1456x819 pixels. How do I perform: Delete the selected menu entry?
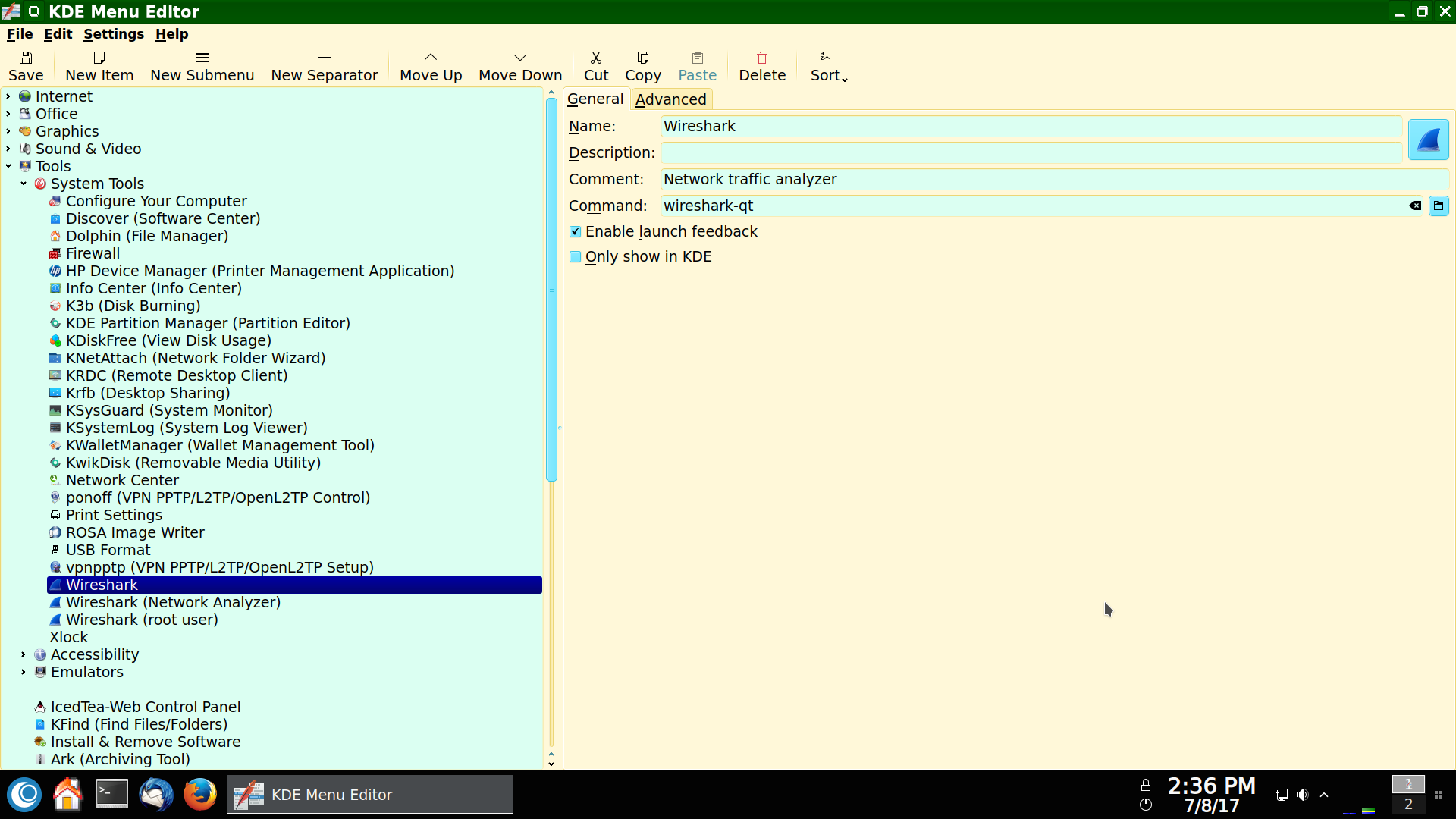762,66
